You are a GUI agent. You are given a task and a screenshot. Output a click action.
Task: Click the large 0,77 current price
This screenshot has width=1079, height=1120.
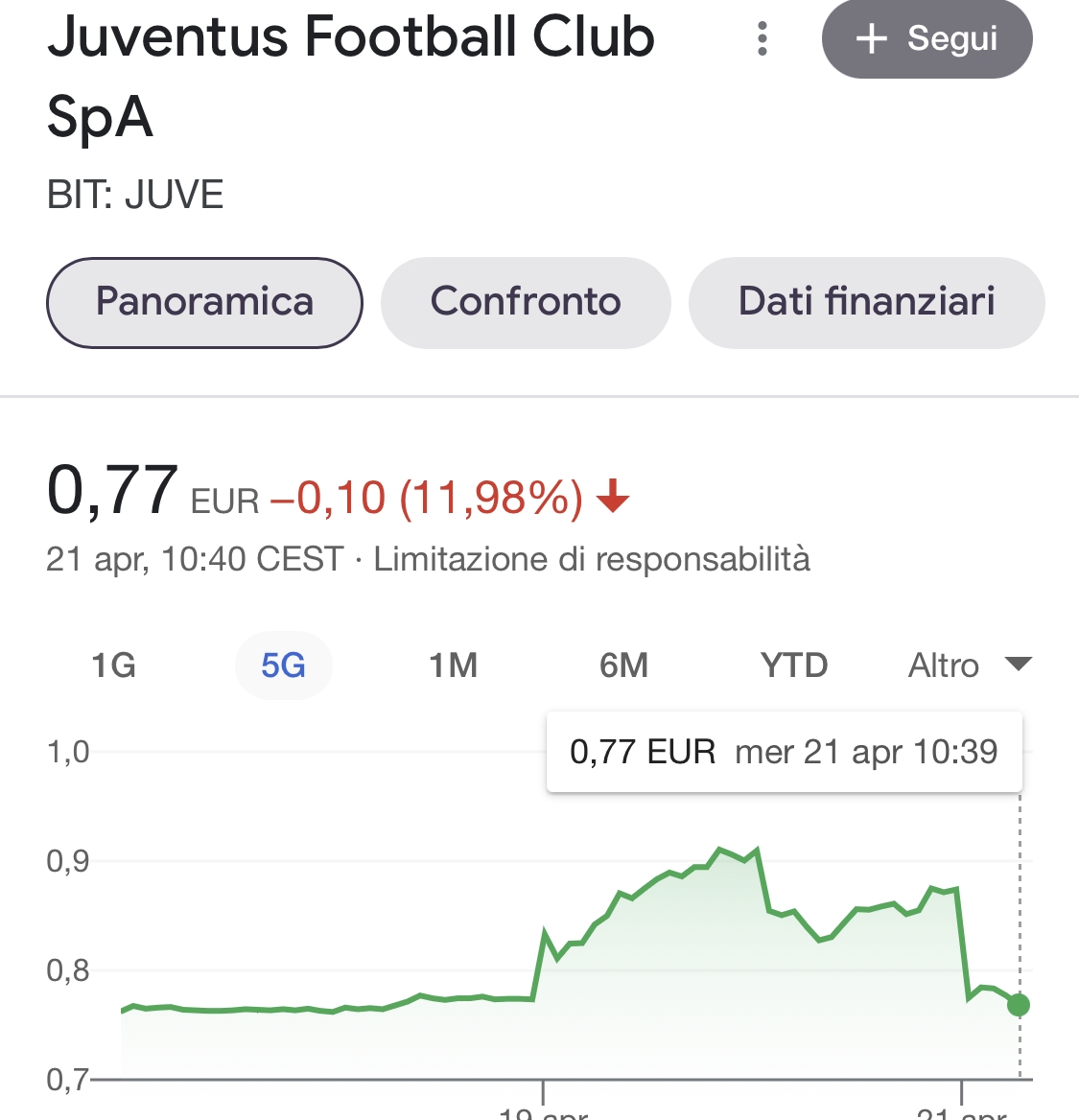[112, 491]
